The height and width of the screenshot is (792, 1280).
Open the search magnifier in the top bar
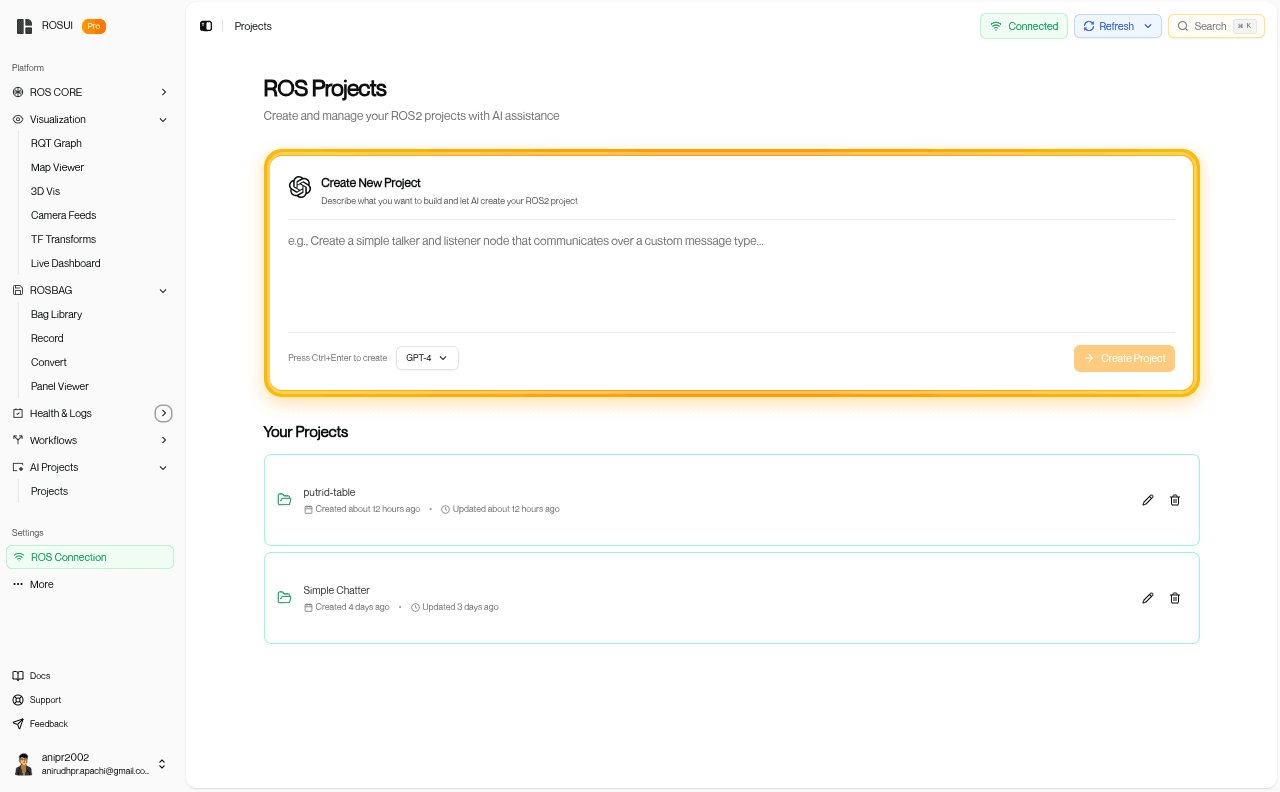1185,26
